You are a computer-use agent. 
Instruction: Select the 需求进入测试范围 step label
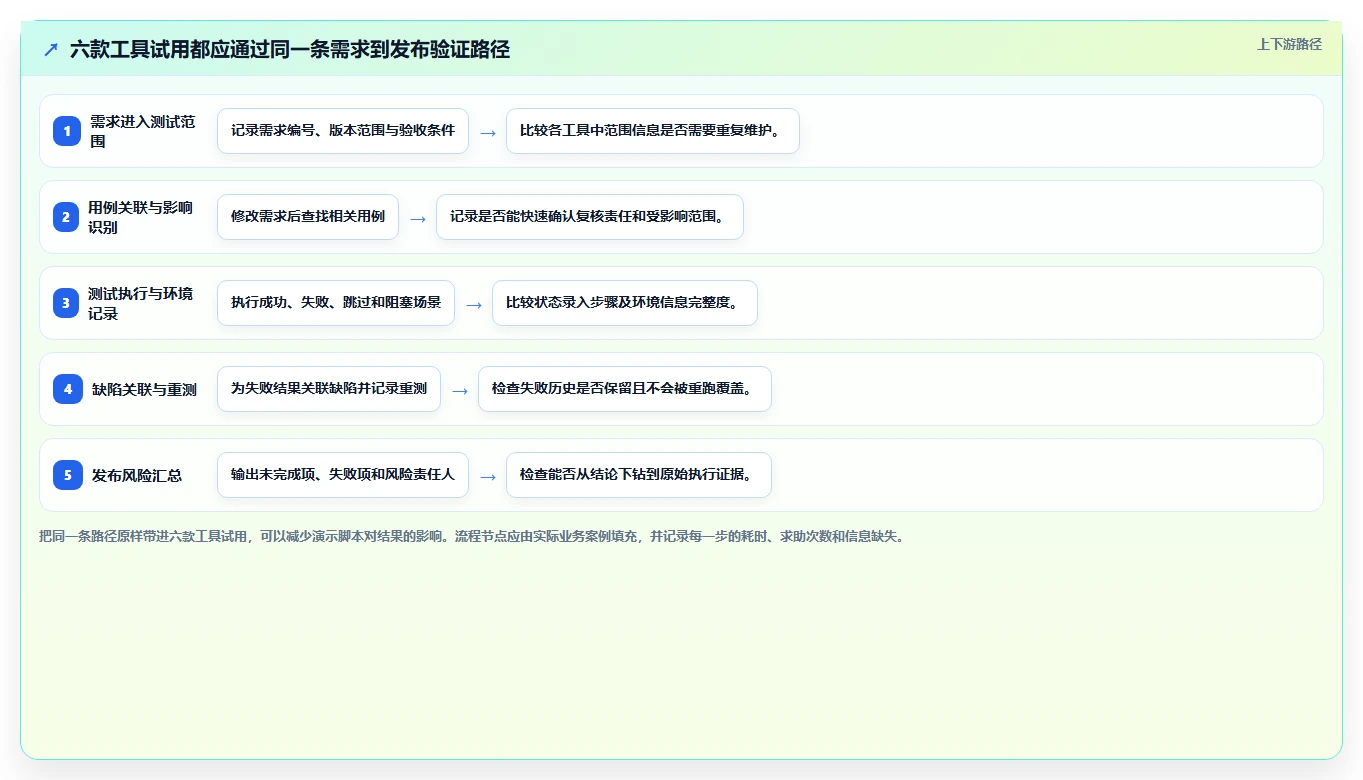[143, 131]
